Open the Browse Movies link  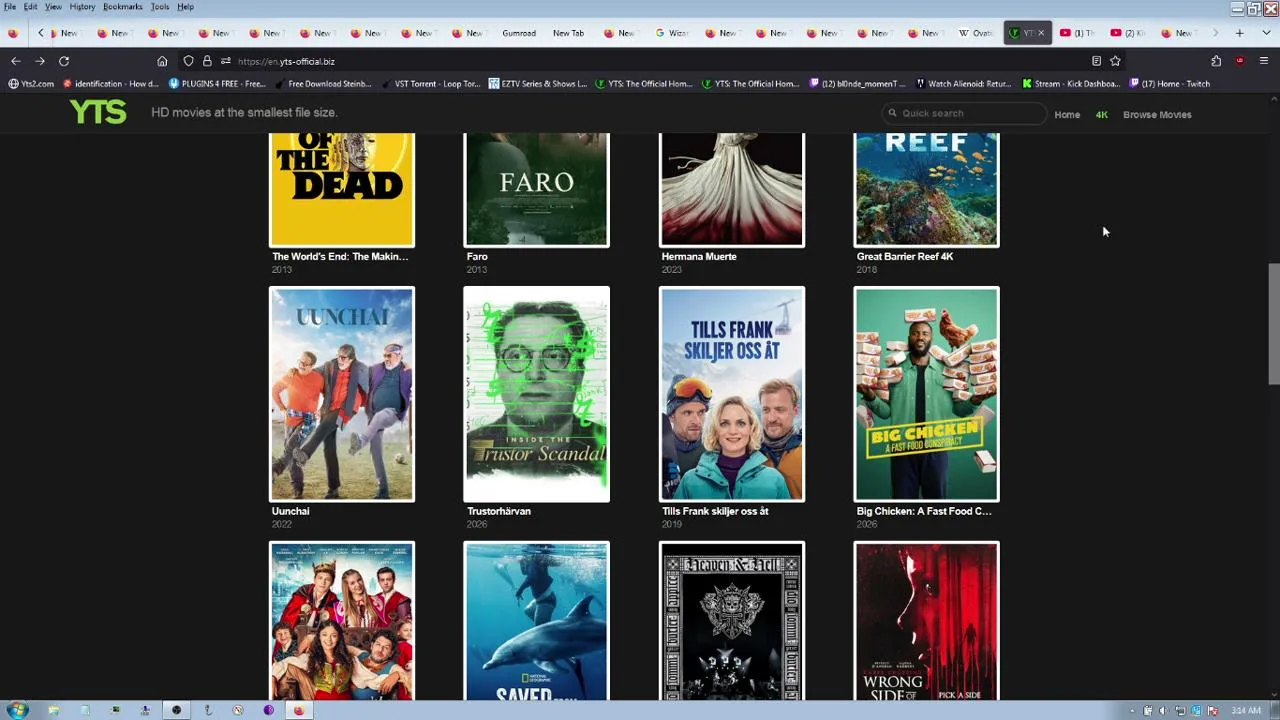pos(1157,115)
